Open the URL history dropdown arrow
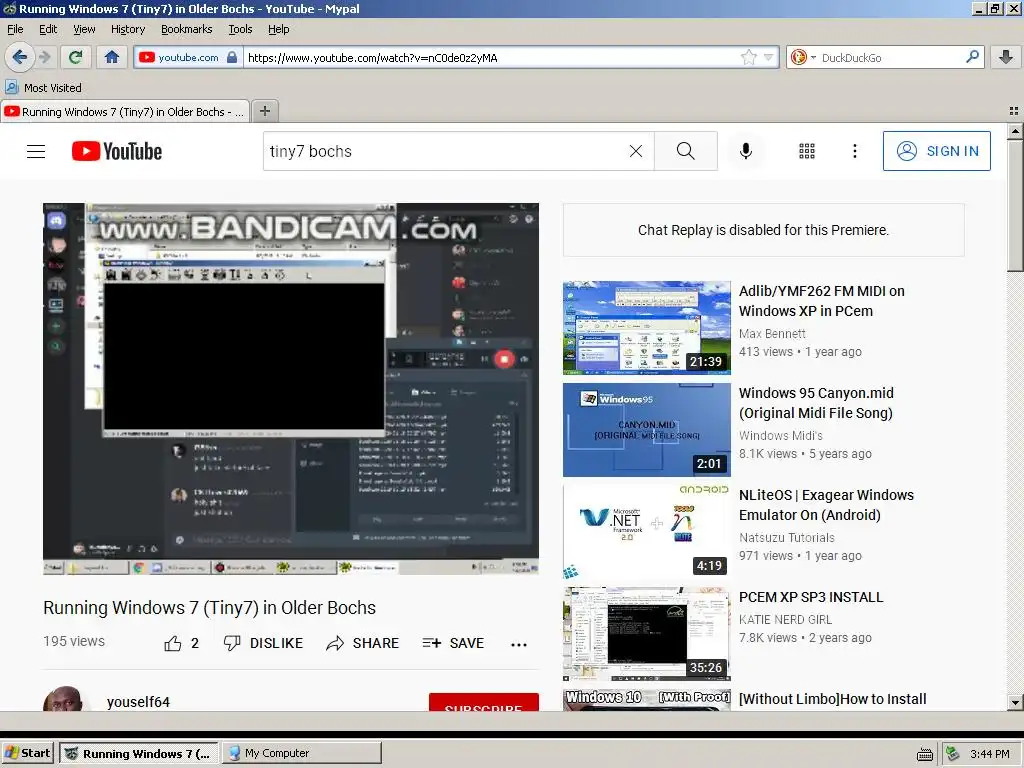This screenshot has width=1024, height=768. (769, 57)
